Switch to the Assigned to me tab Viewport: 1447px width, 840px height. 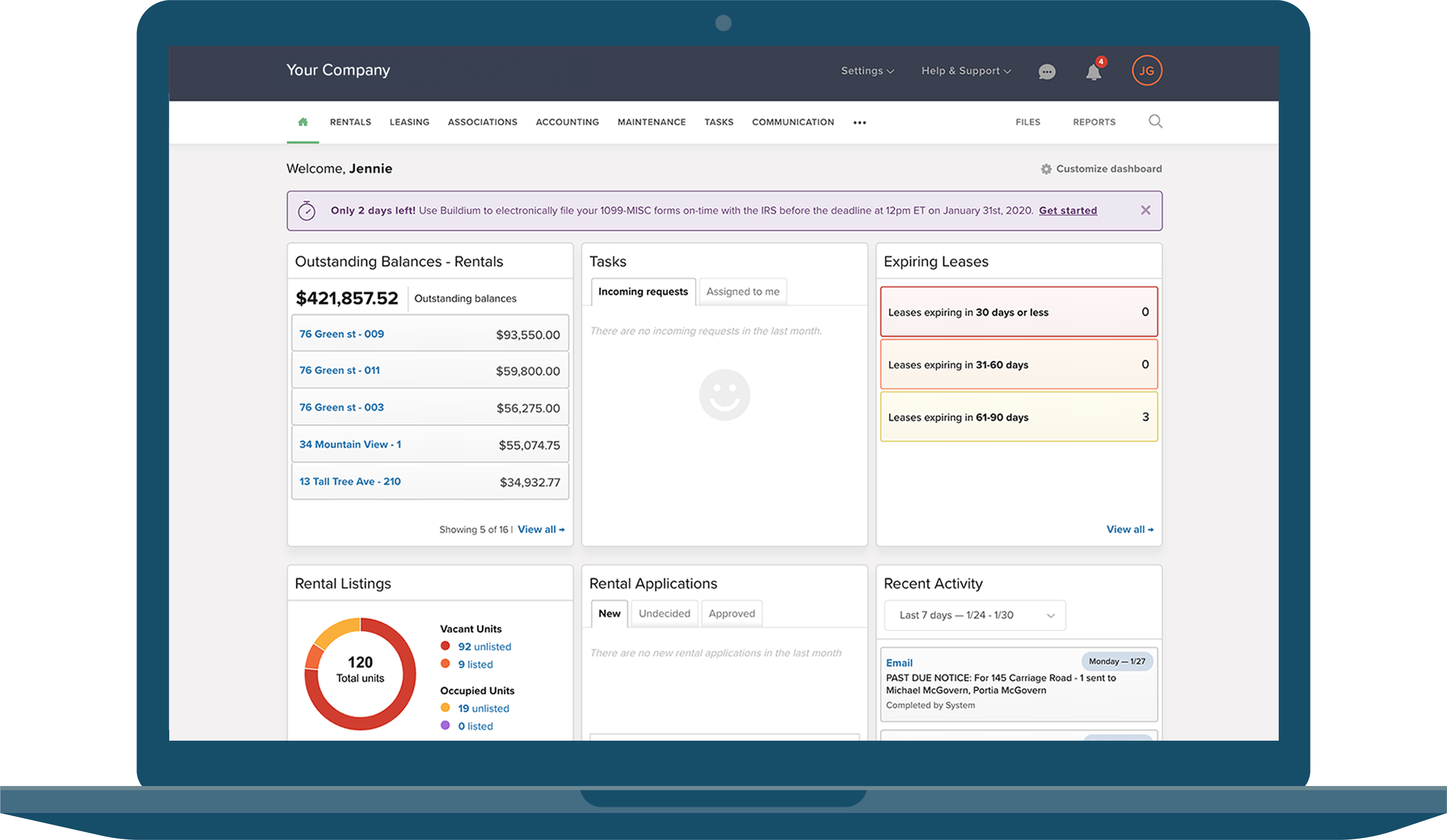point(743,291)
